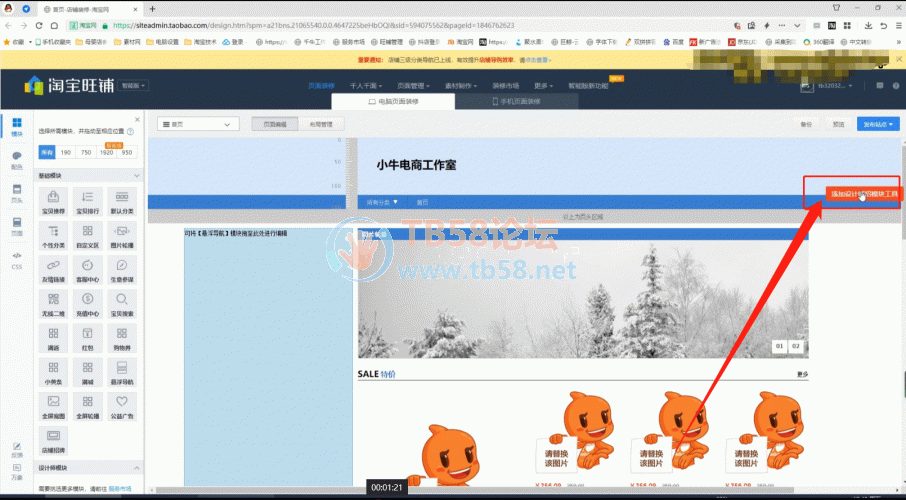906x500 pixels.
Task: Open 智能版新功能 menu item
Action: pos(588,86)
